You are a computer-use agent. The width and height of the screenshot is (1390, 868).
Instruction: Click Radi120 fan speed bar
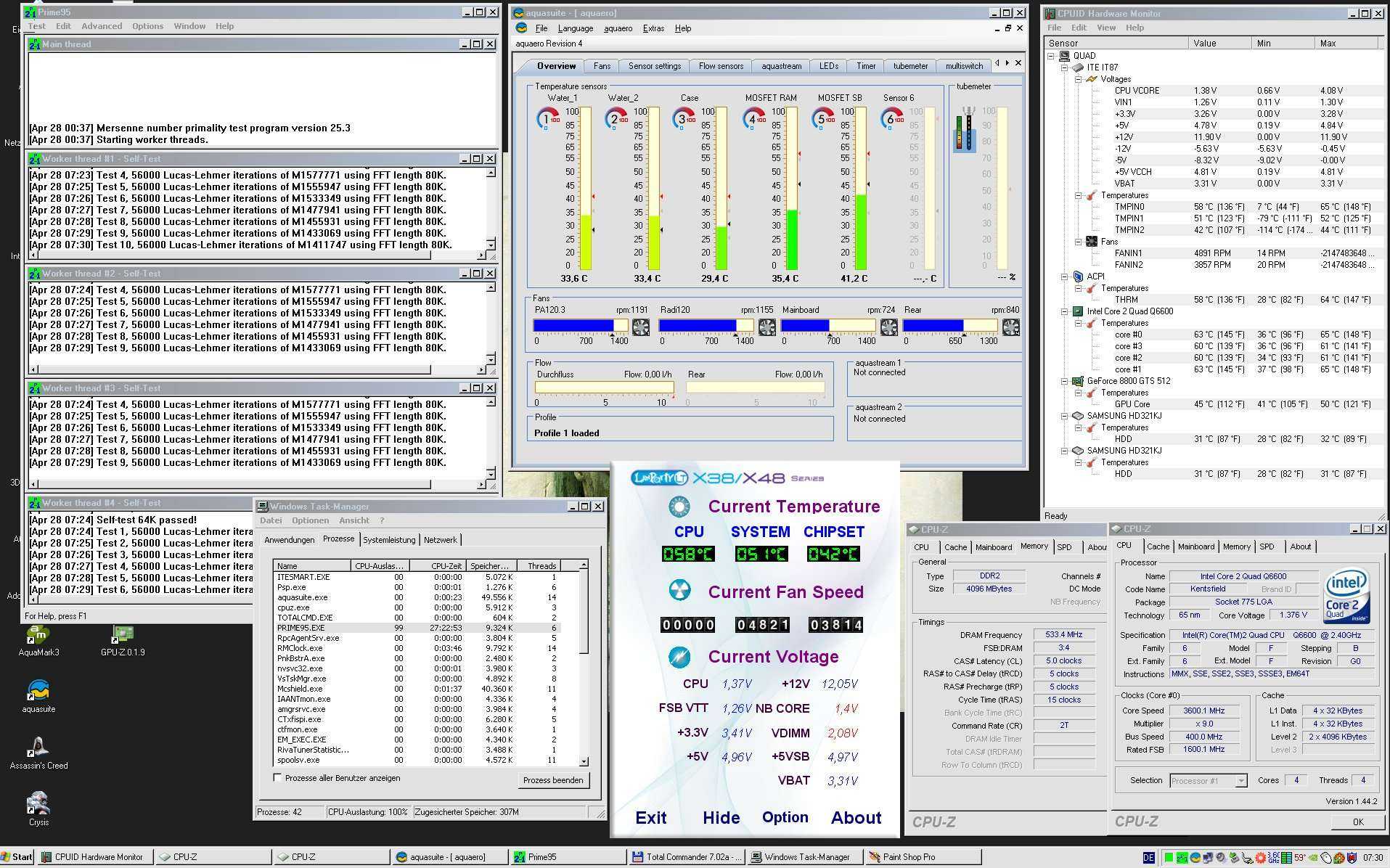707,325
